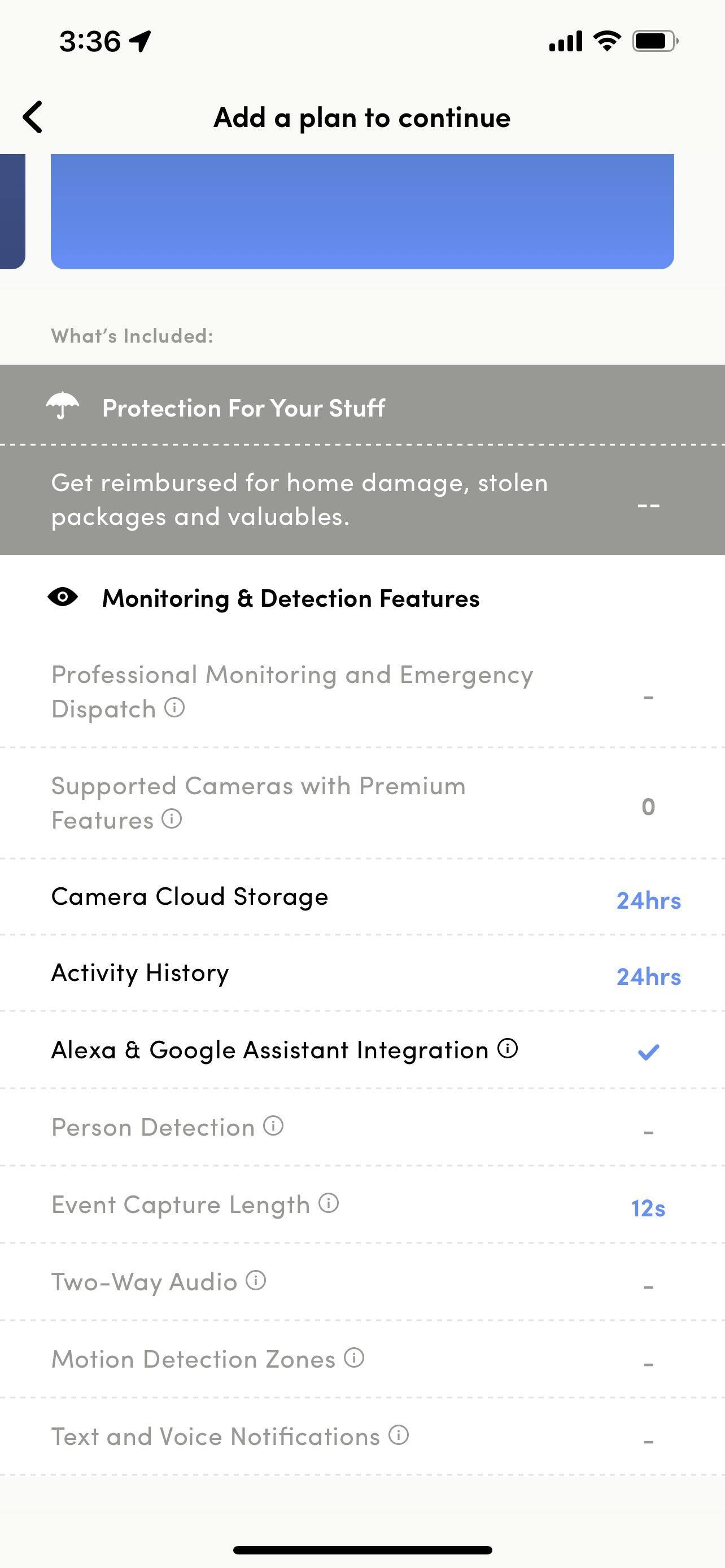
Task: Show info for Alexa & Google Assistant Integration
Action: click(508, 1048)
